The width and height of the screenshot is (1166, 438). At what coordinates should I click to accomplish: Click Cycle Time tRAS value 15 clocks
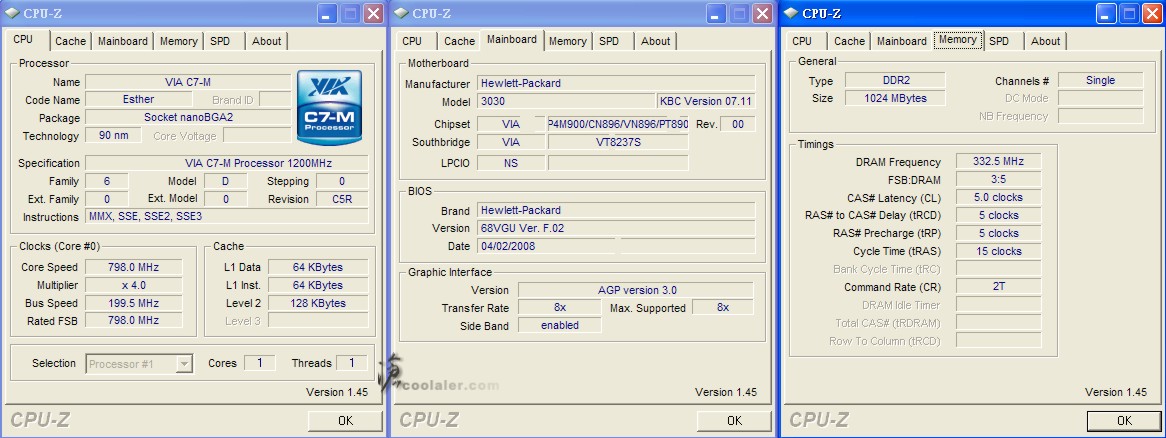pyautogui.click(x=998, y=251)
